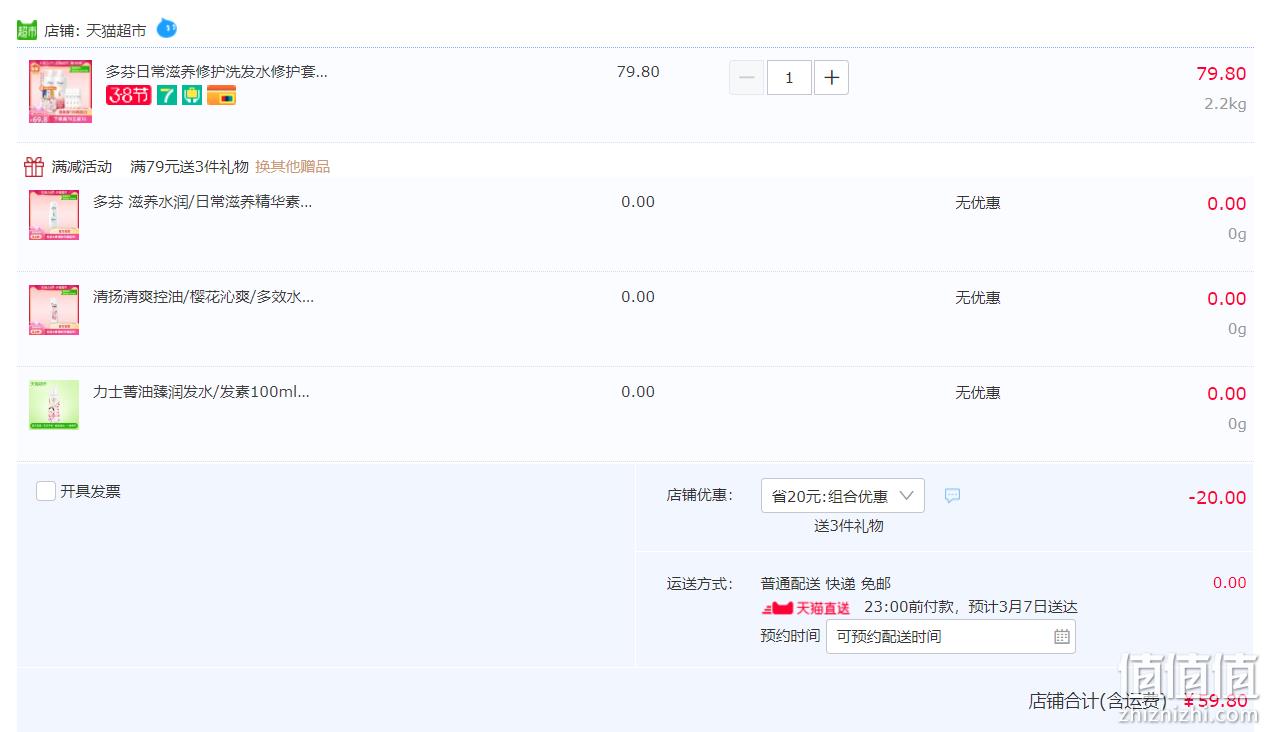Click the 38节 promotion badge
The width and height of the screenshot is (1268, 732).
pos(129,95)
